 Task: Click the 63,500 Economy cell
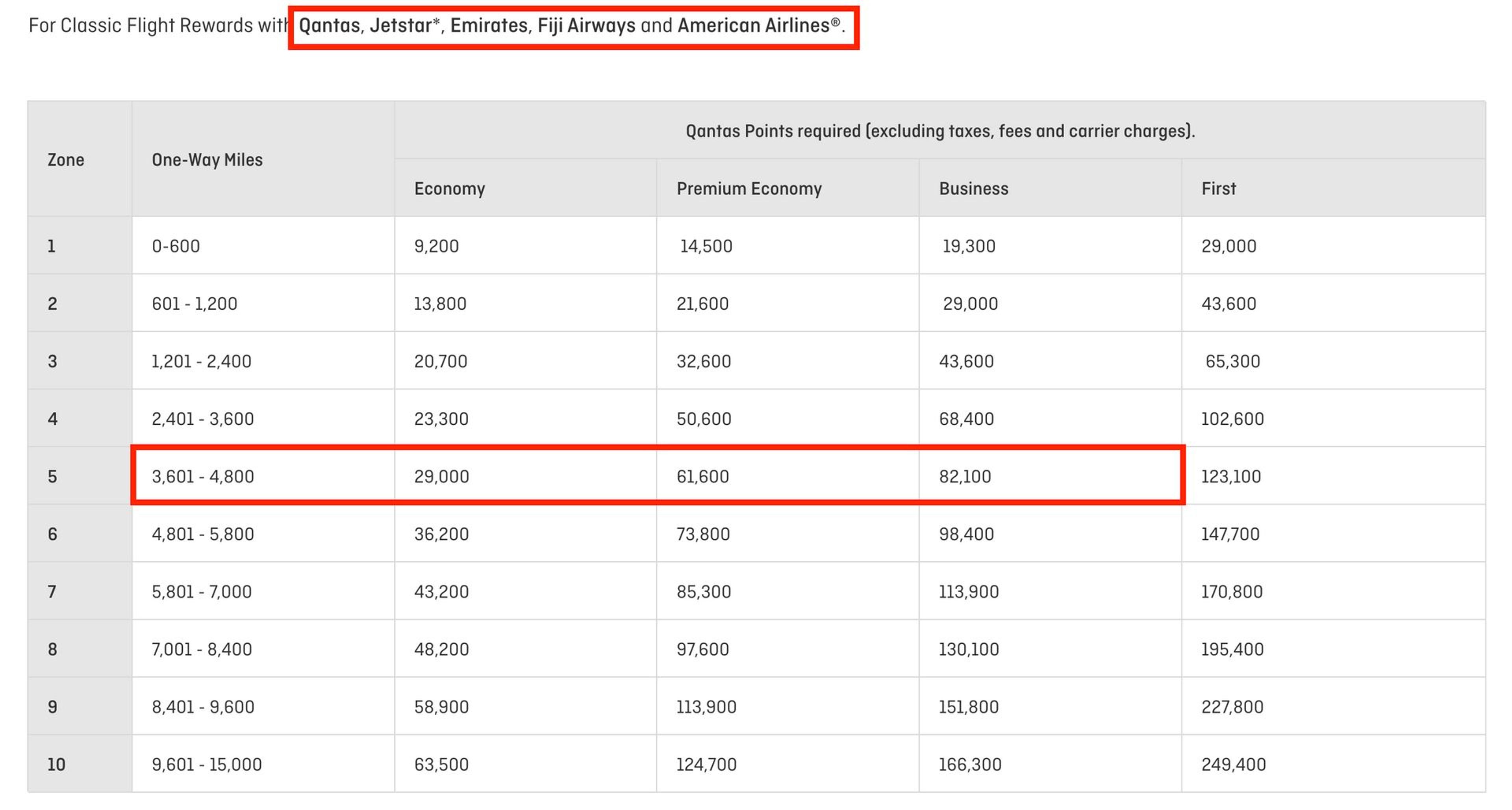click(525, 764)
